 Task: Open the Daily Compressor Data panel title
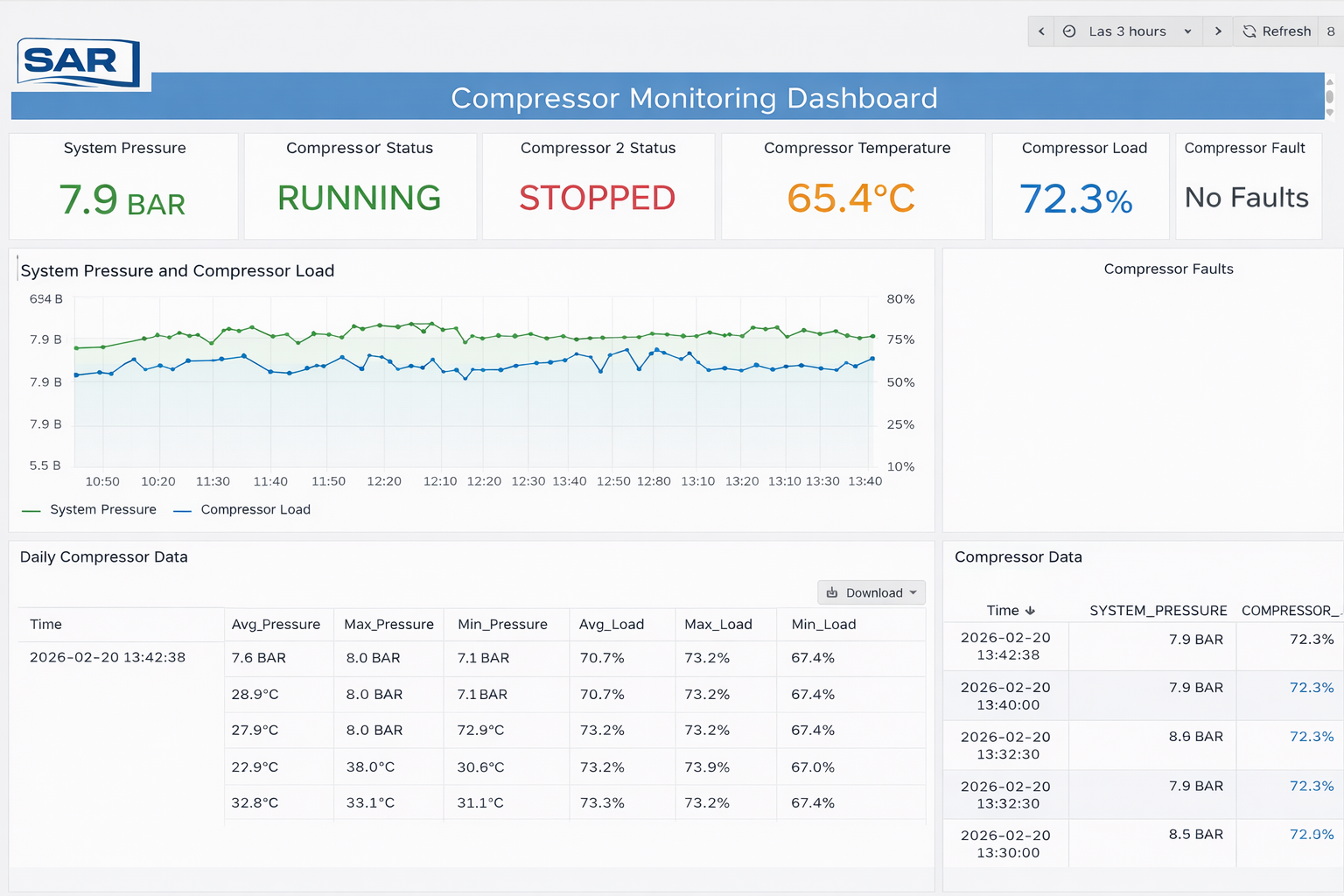click(104, 557)
